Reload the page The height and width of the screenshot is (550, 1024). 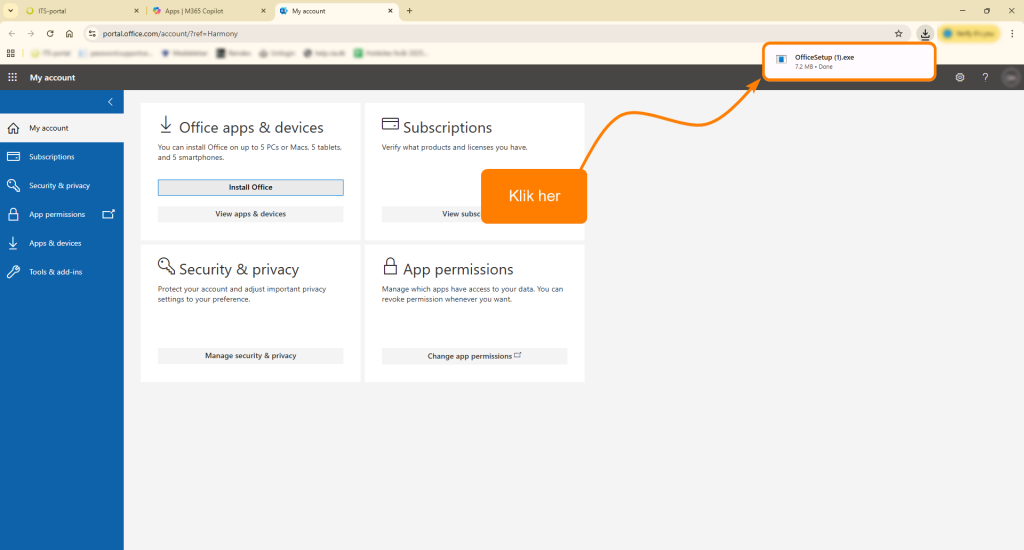pyautogui.click(x=50, y=33)
